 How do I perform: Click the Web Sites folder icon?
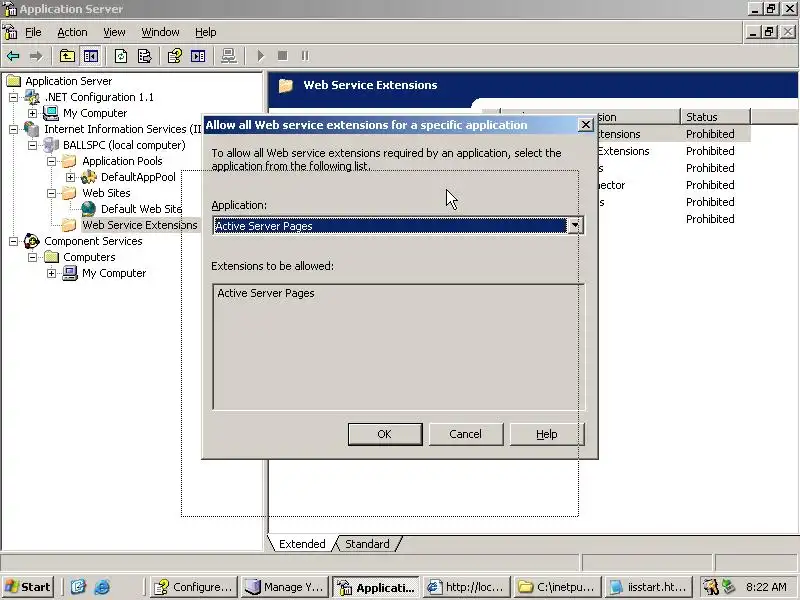click(69, 193)
